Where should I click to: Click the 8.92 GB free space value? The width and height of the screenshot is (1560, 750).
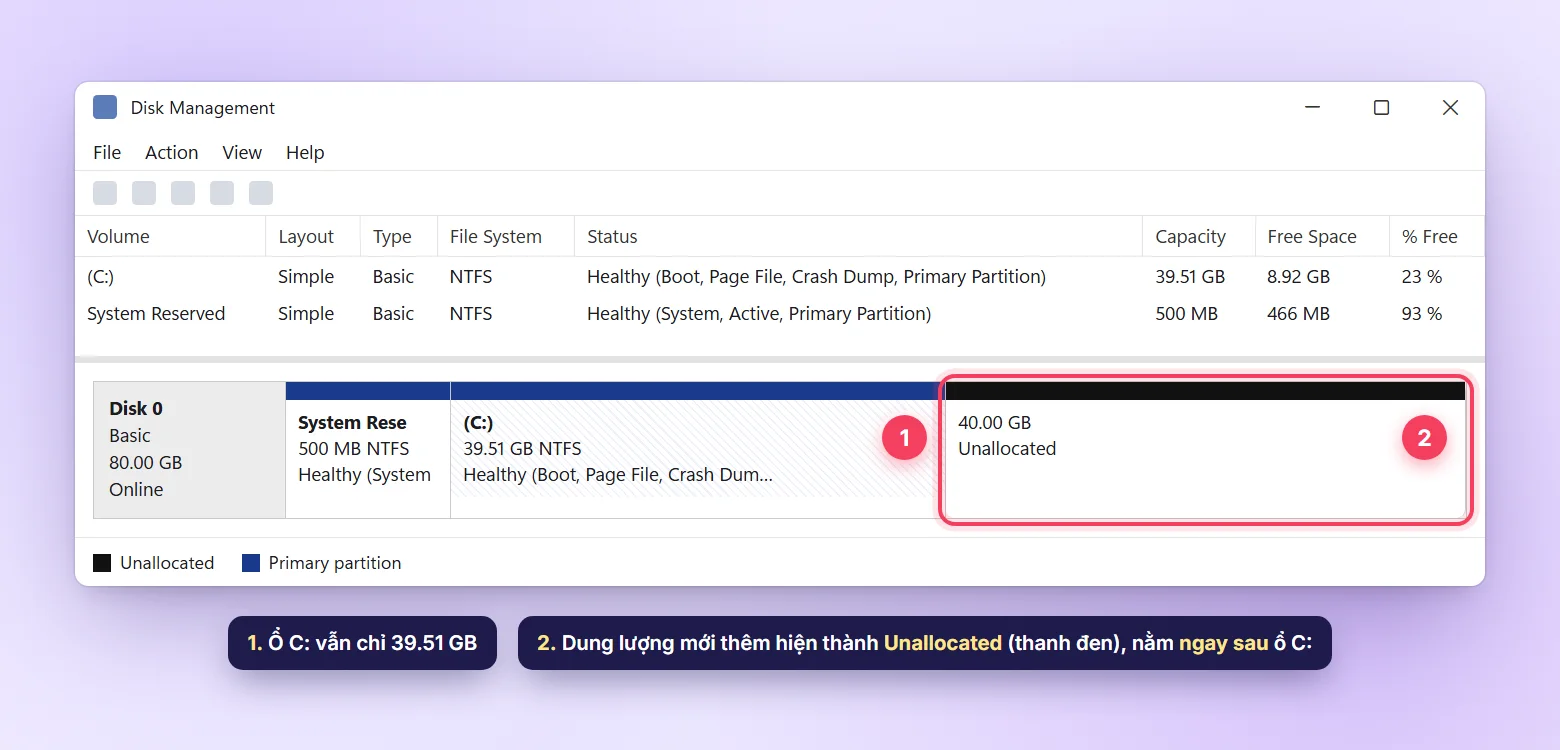[1298, 277]
